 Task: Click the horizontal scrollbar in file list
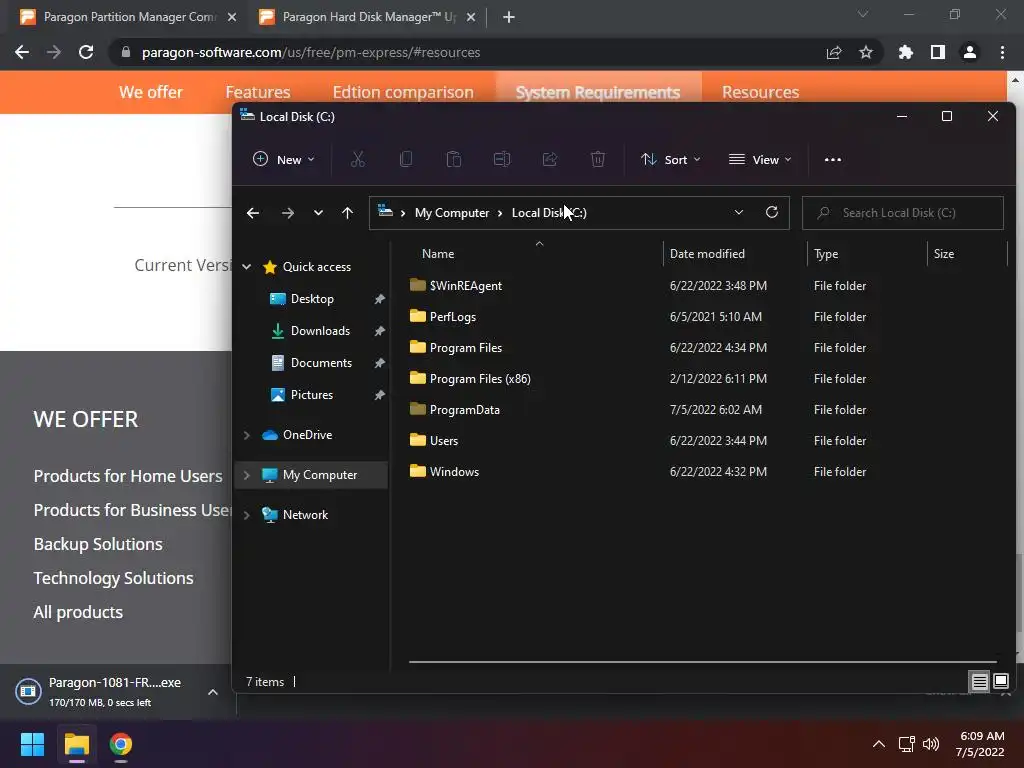pos(703,662)
